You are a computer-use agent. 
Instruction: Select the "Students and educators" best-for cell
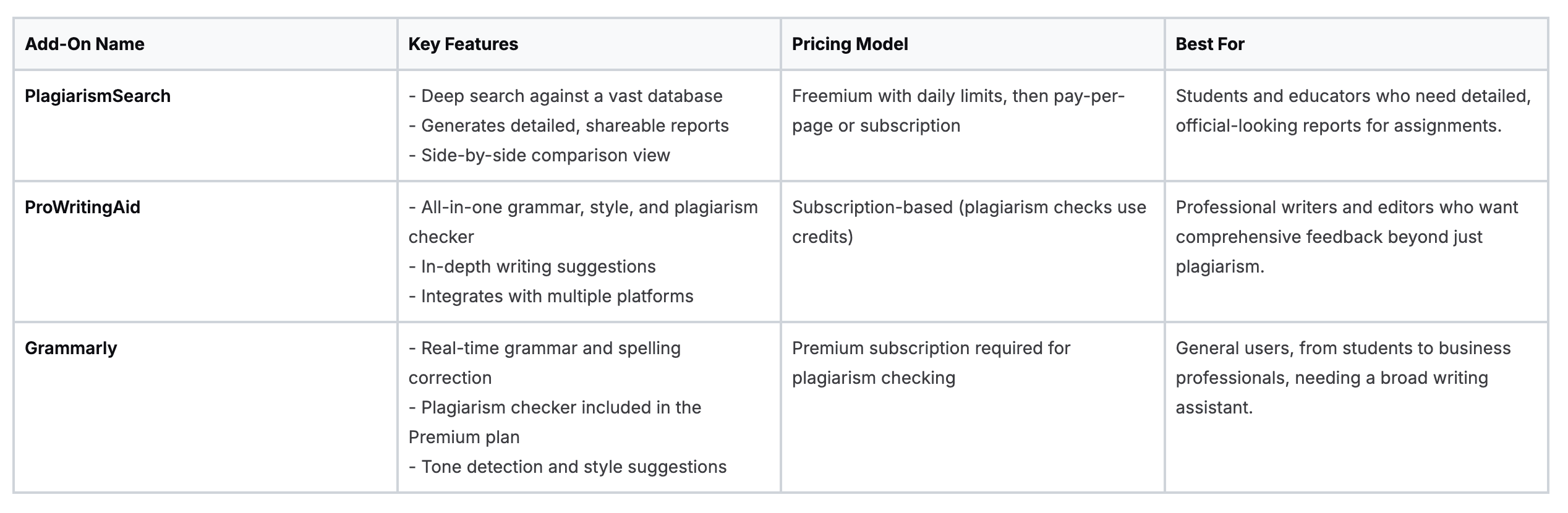pos(1353,111)
